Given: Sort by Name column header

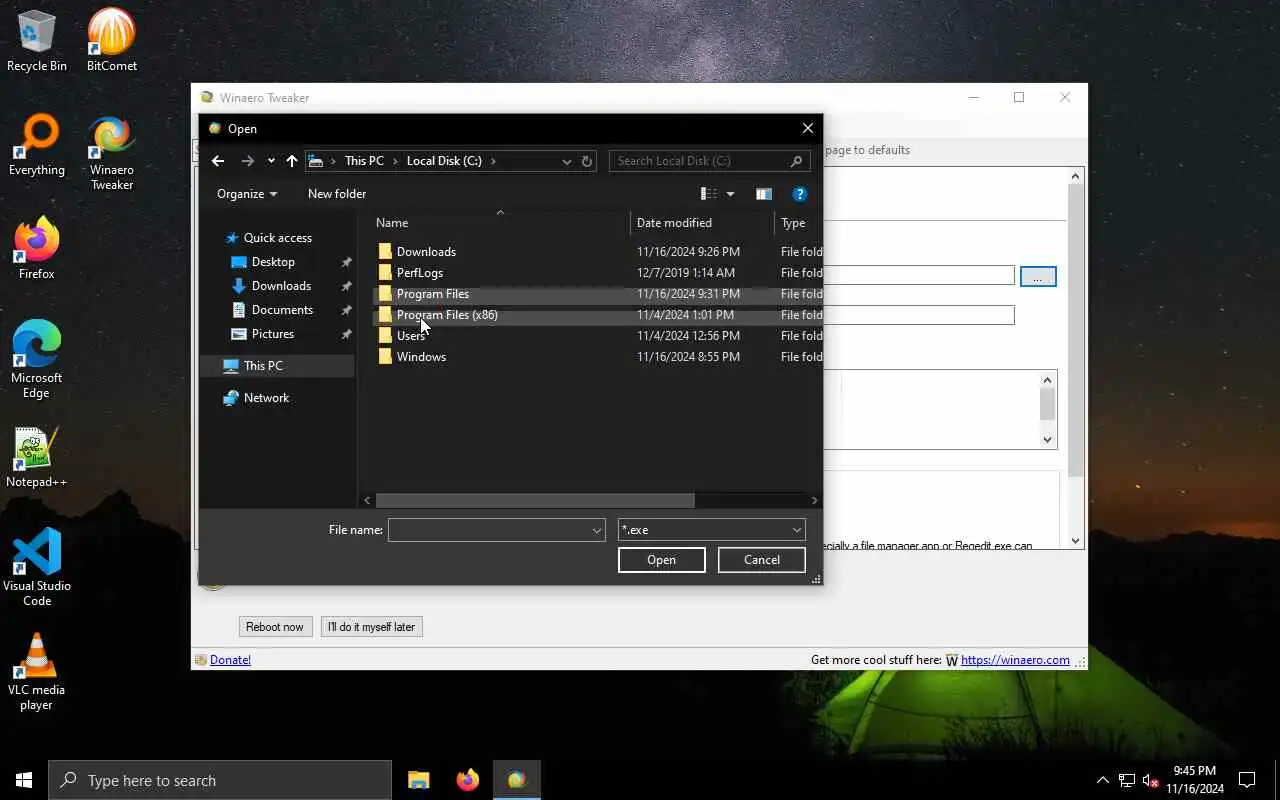Looking at the screenshot, I should point(500,223).
